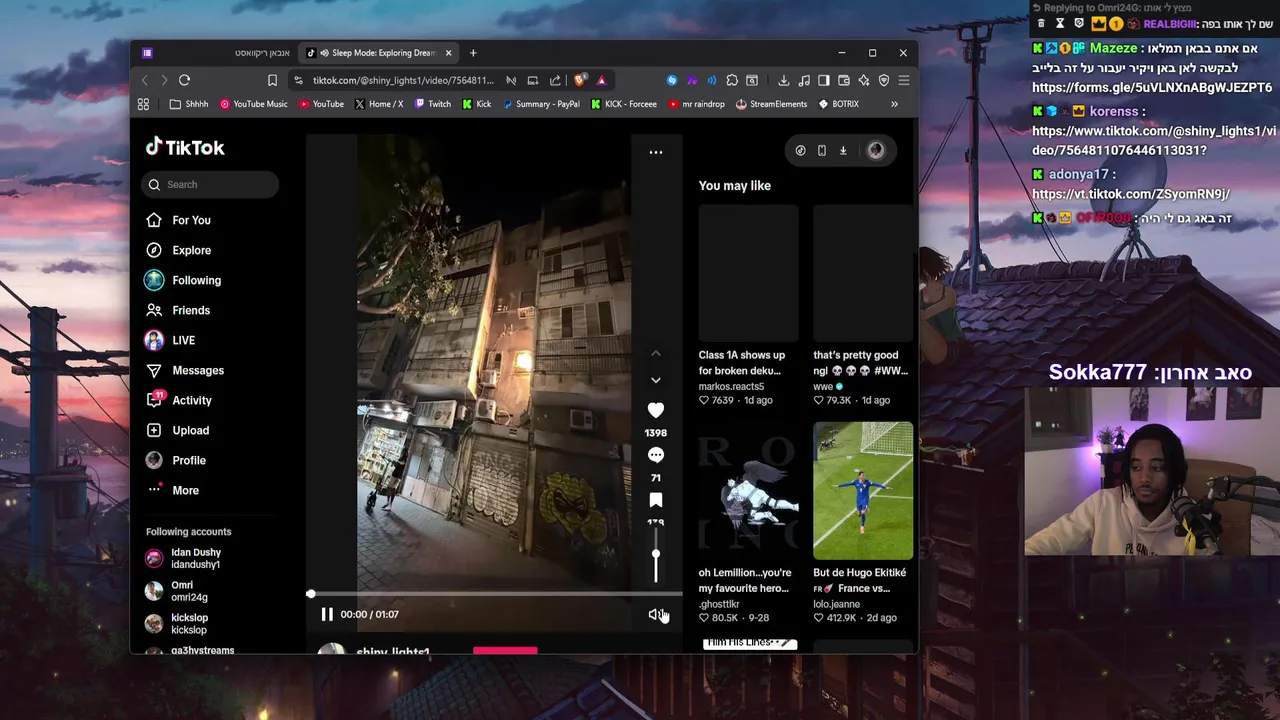Reload the page in the browser

tap(184, 80)
